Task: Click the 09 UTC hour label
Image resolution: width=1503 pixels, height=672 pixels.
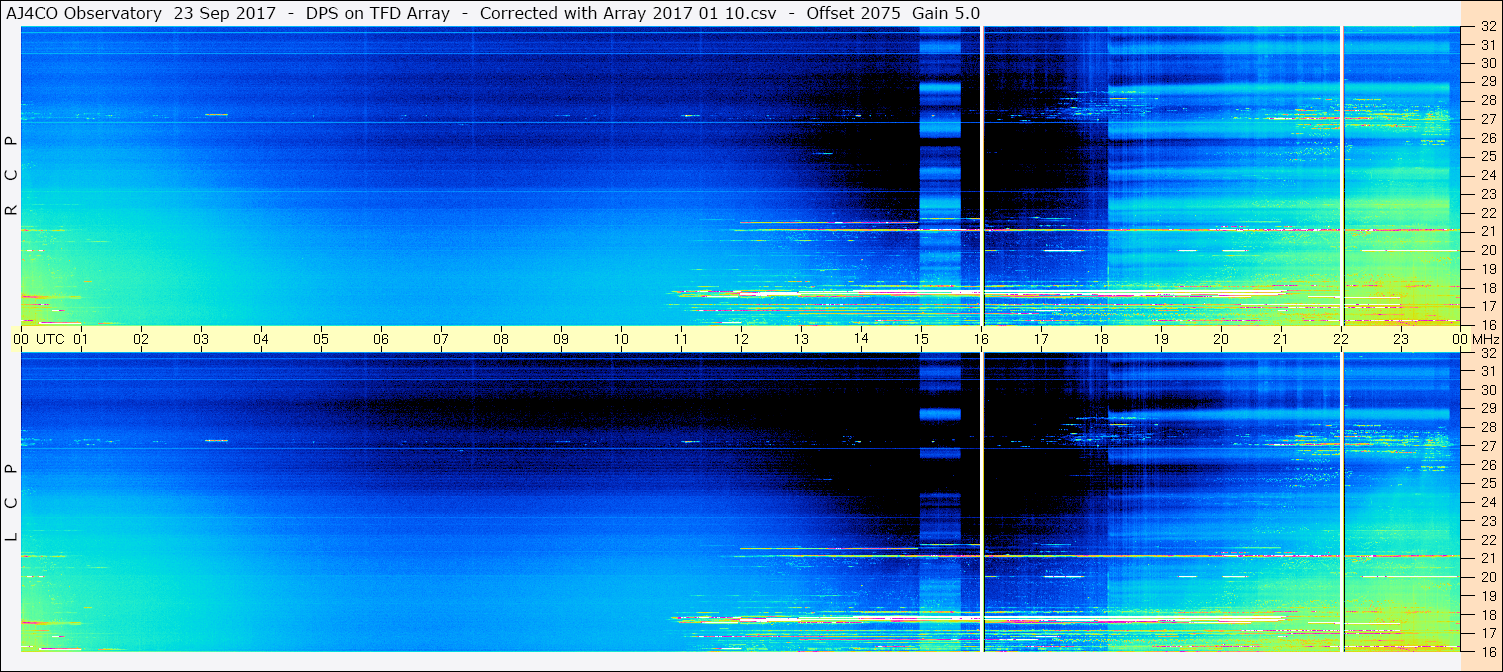Action: pyautogui.click(x=561, y=339)
